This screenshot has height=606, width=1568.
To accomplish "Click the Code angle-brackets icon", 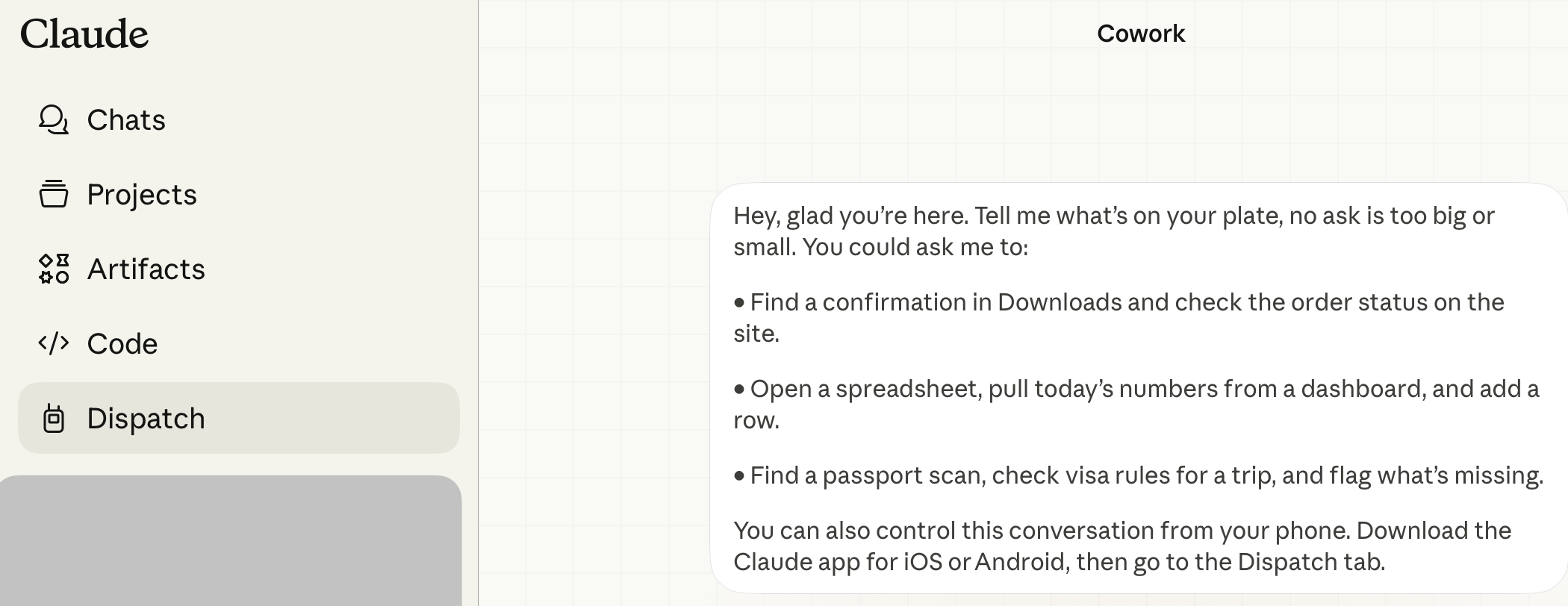I will tap(53, 343).
